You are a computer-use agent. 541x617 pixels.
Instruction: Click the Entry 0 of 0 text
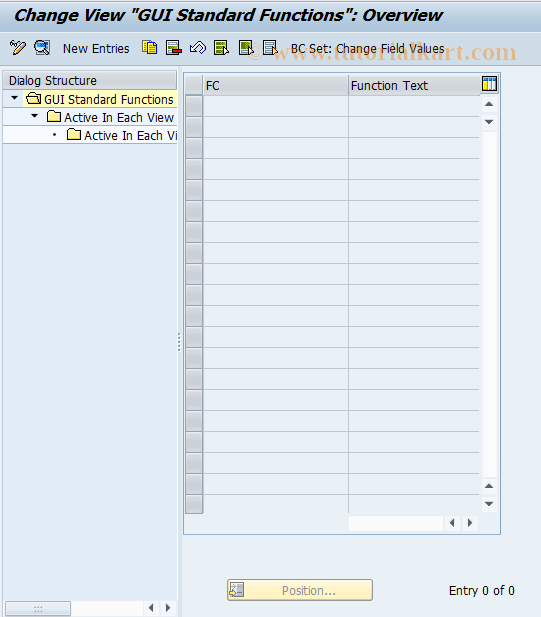click(x=482, y=591)
